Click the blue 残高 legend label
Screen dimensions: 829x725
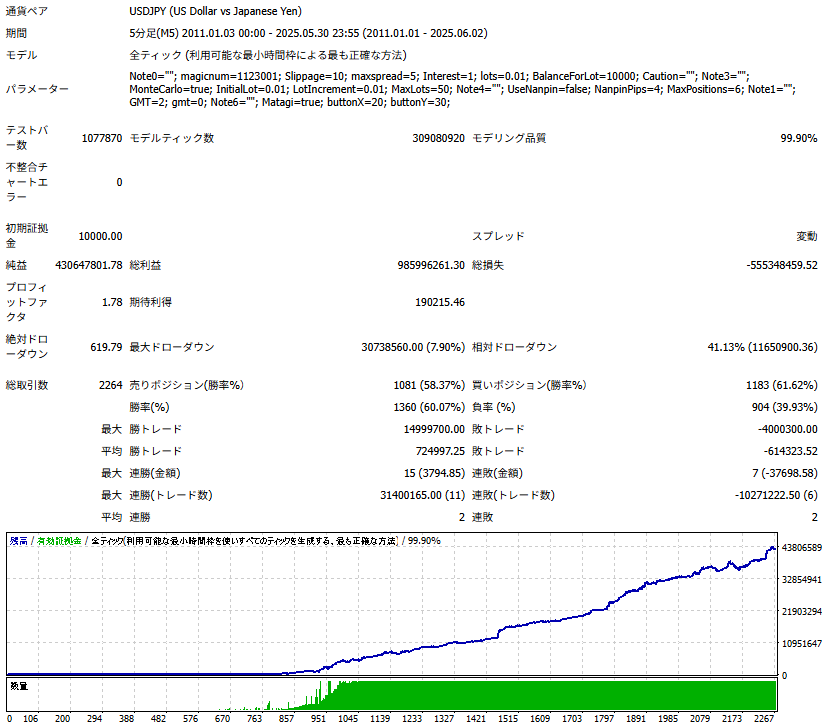pyautogui.click(x=19, y=541)
